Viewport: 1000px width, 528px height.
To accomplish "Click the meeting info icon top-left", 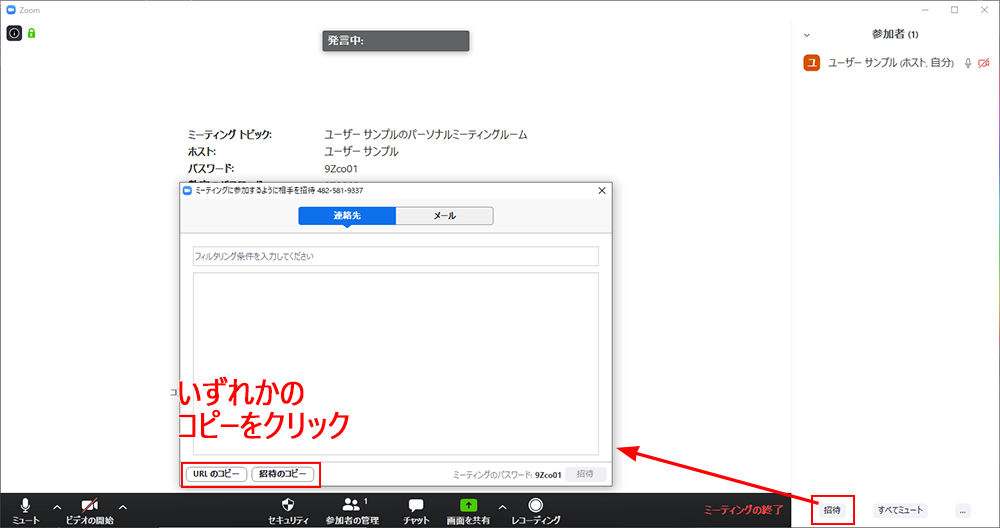I will (x=15, y=33).
